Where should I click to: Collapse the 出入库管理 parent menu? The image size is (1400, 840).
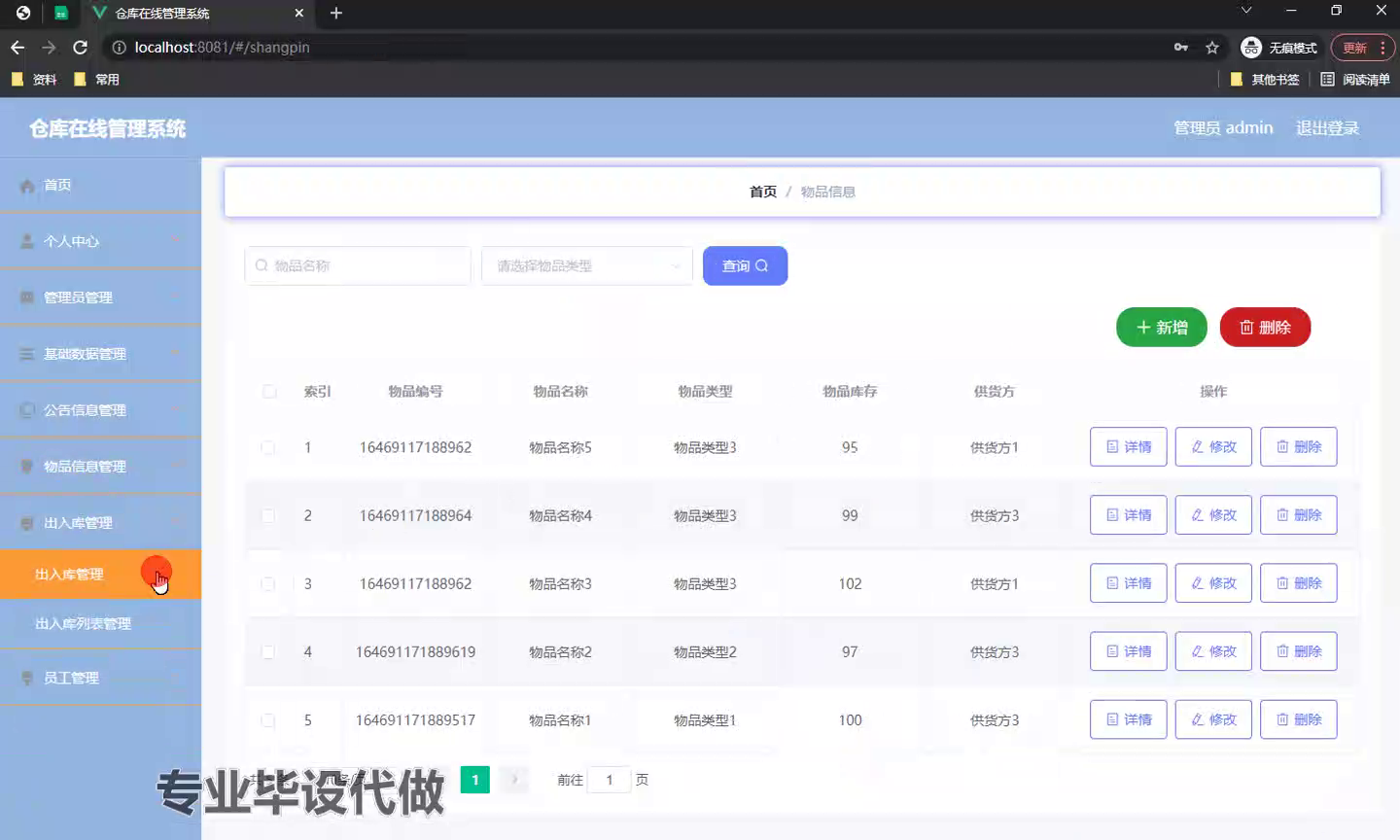(x=100, y=523)
